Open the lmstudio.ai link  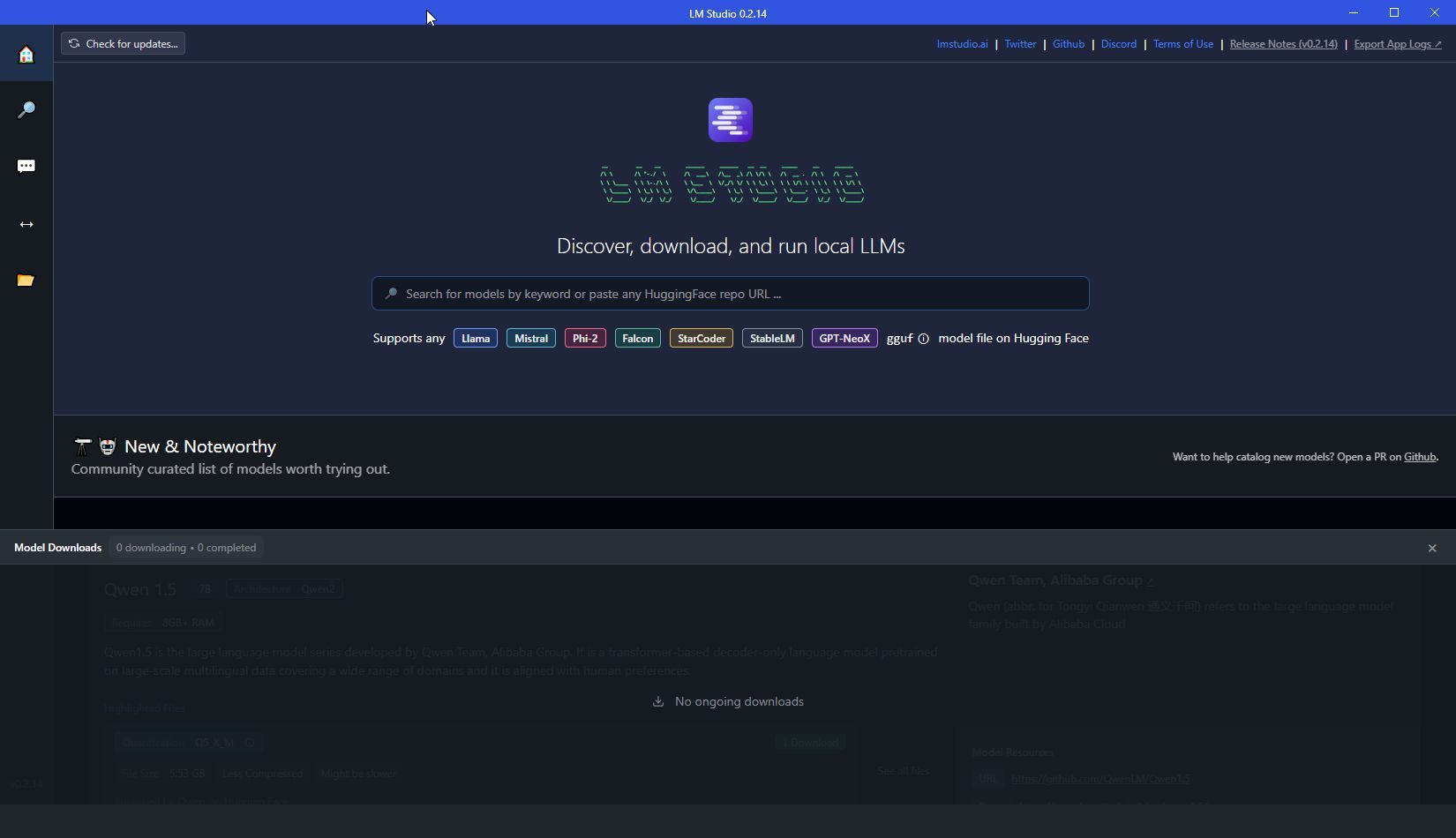tap(962, 44)
